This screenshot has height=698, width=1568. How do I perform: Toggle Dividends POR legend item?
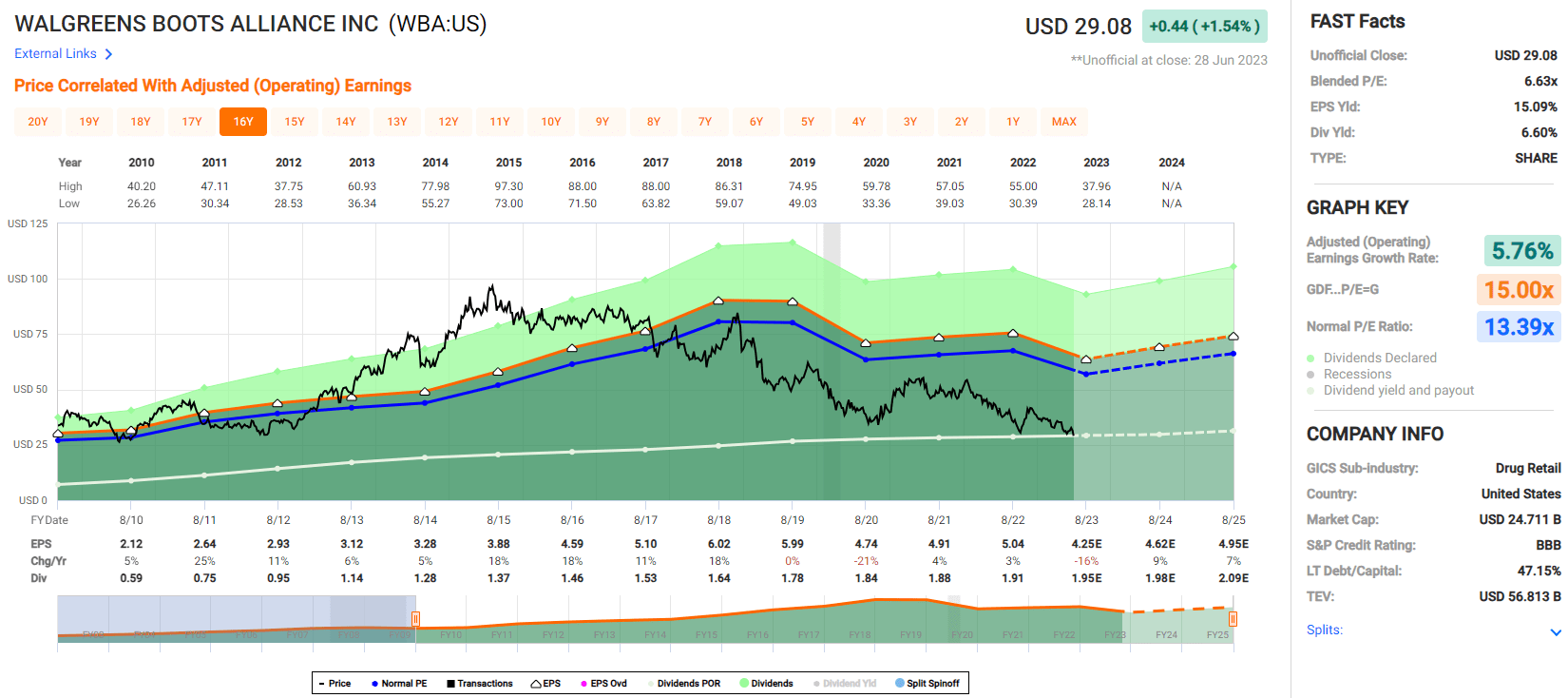tap(684, 683)
